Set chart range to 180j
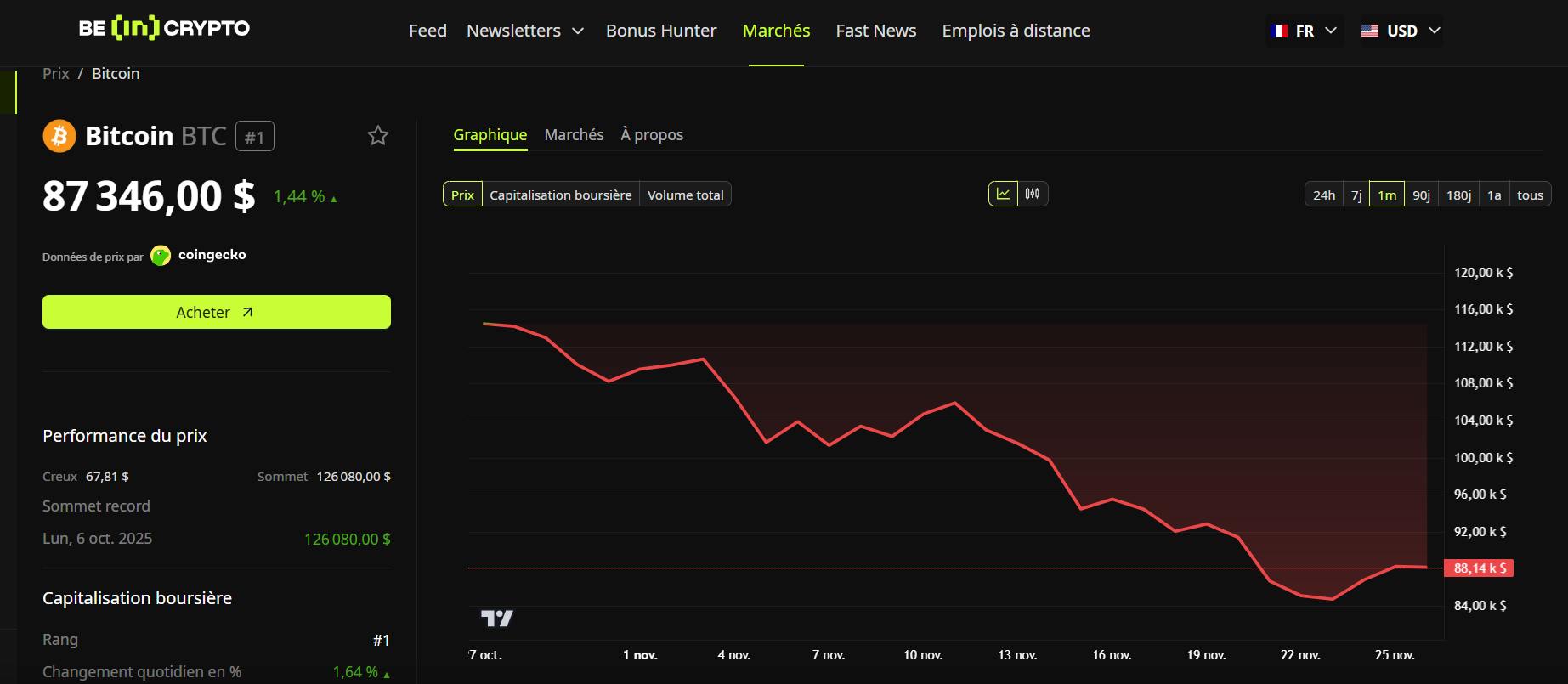 (1458, 195)
